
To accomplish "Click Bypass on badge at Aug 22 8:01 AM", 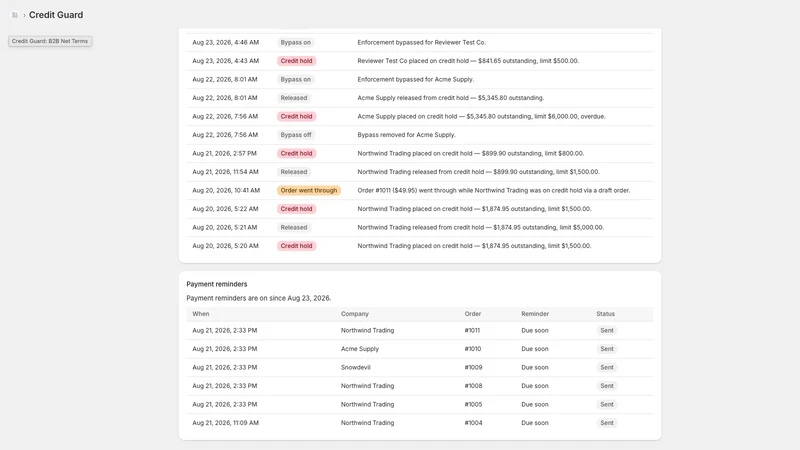I will pos(295,80).
